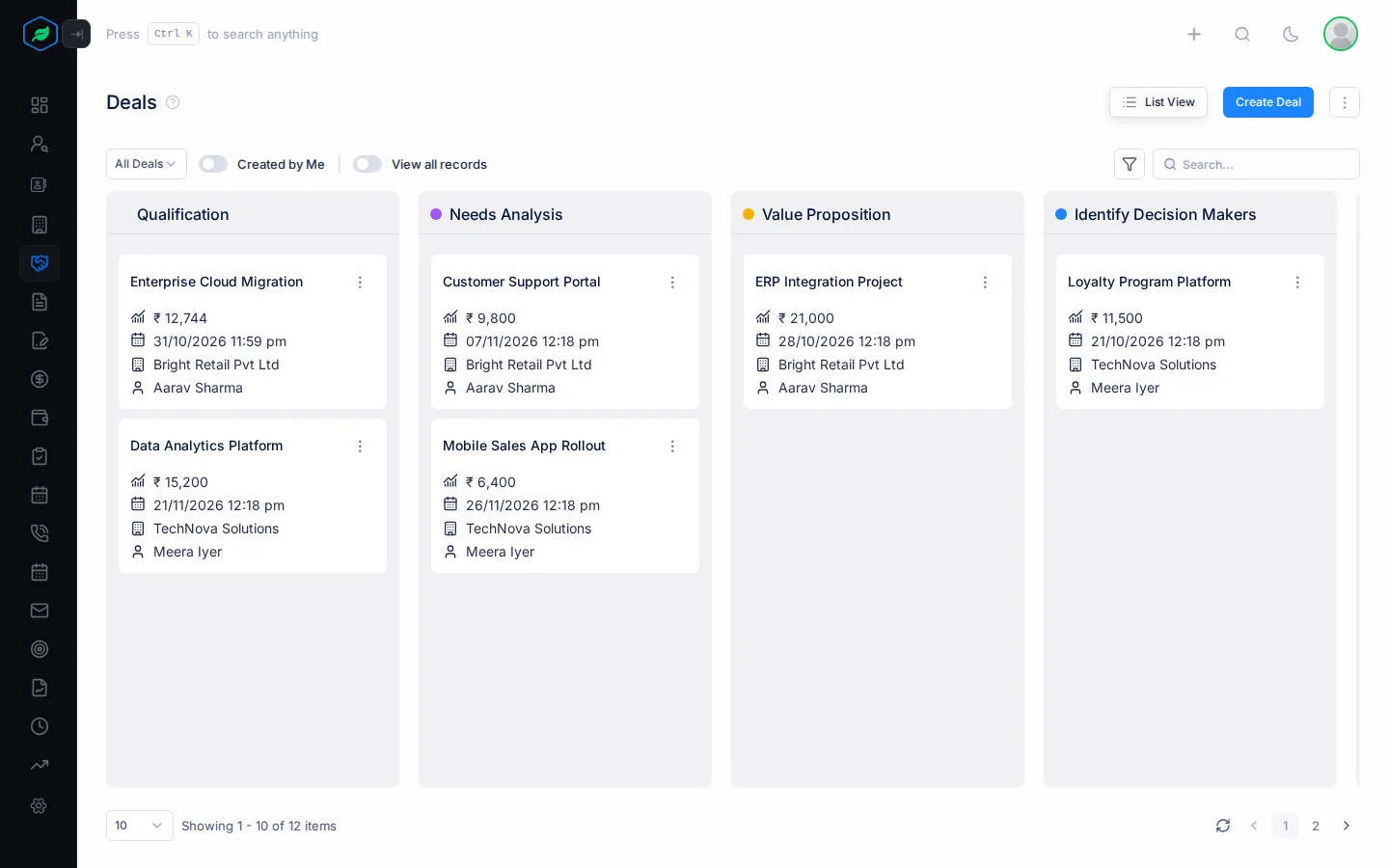Screen dimensions: 1389x868
Task: Open the page size dropdown showing 10
Action: point(140,826)
